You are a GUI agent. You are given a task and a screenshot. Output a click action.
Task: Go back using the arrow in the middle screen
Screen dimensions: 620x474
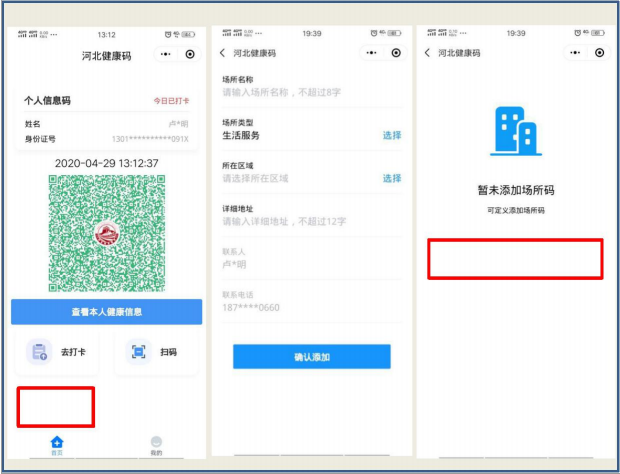(x=223, y=53)
